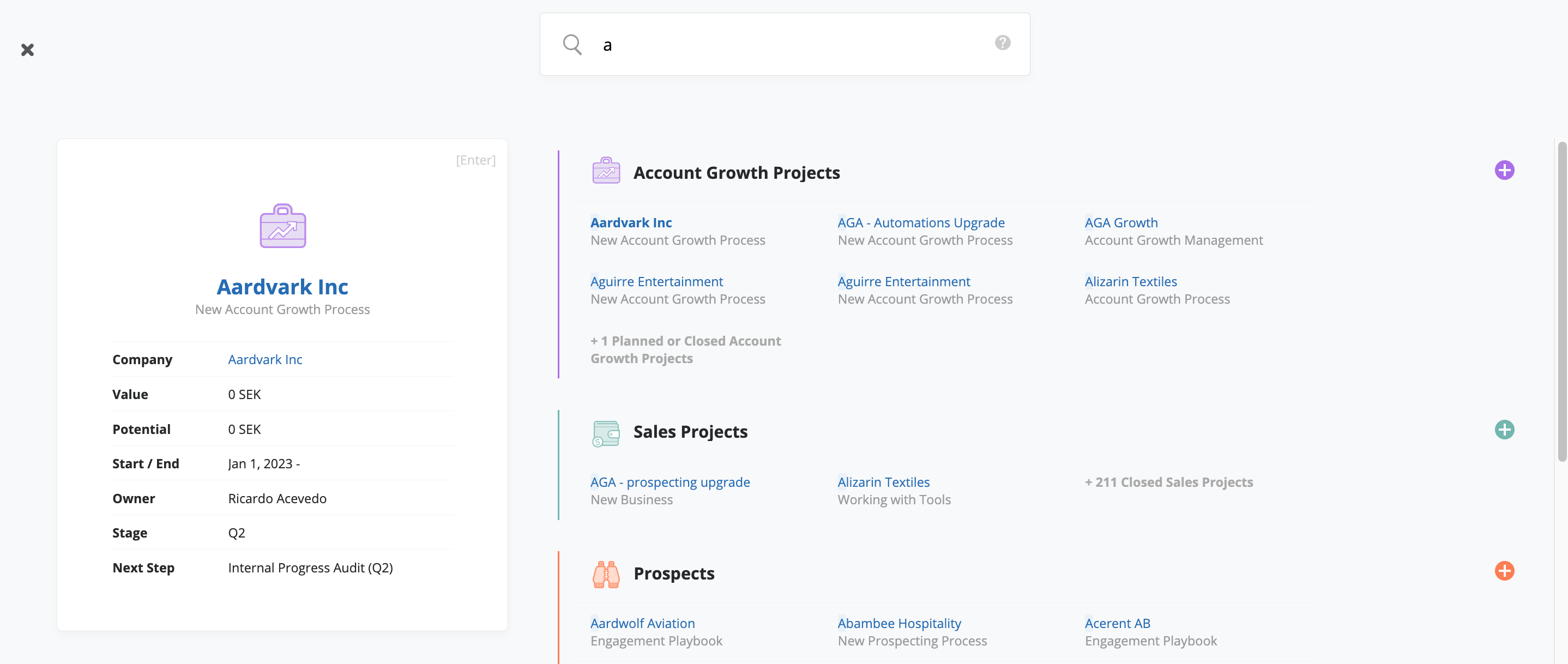Viewport: 1568px width, 664px height.
Task: Click the Account Growth Projects heading
Action: click(737, 173)
